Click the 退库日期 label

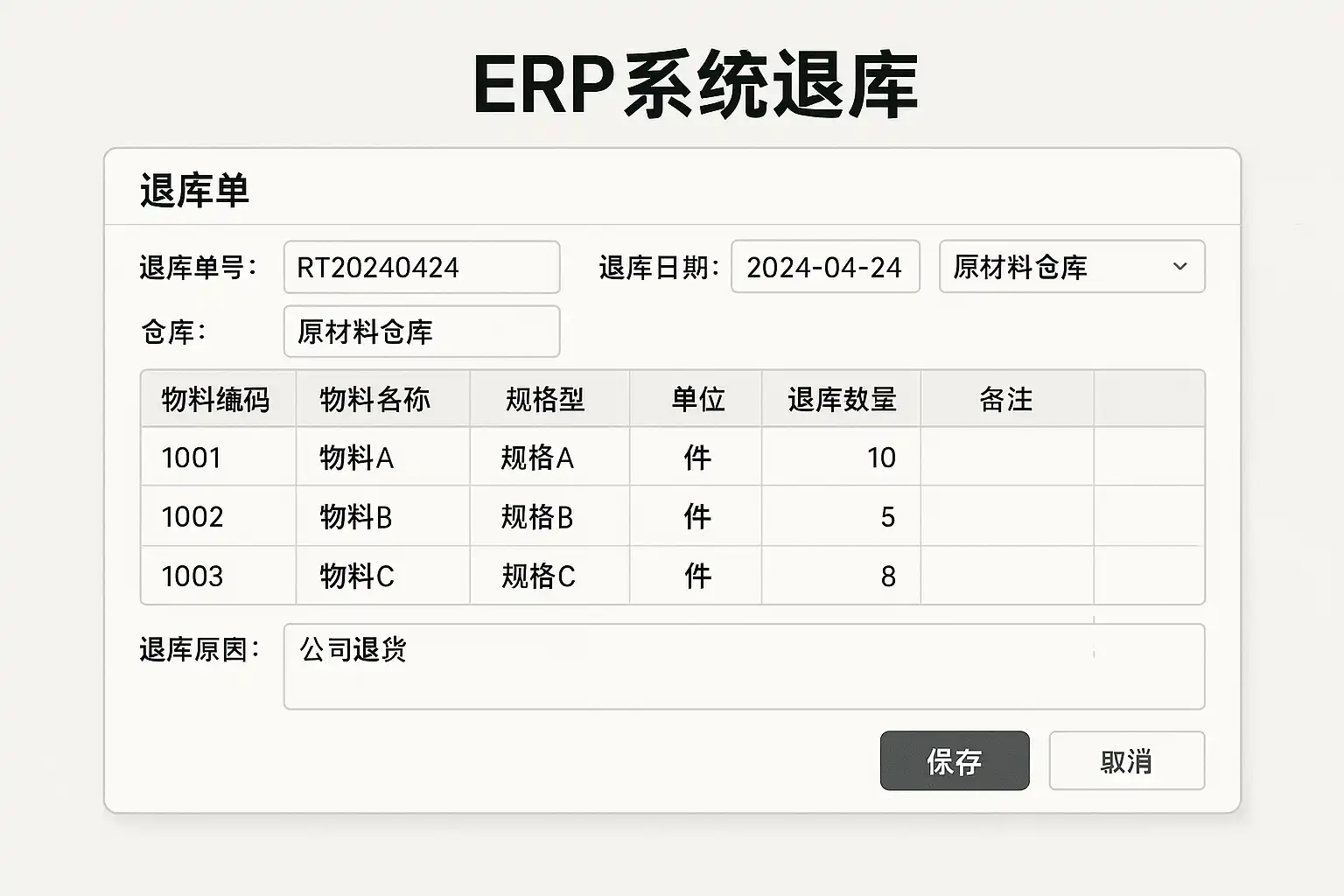659,267
